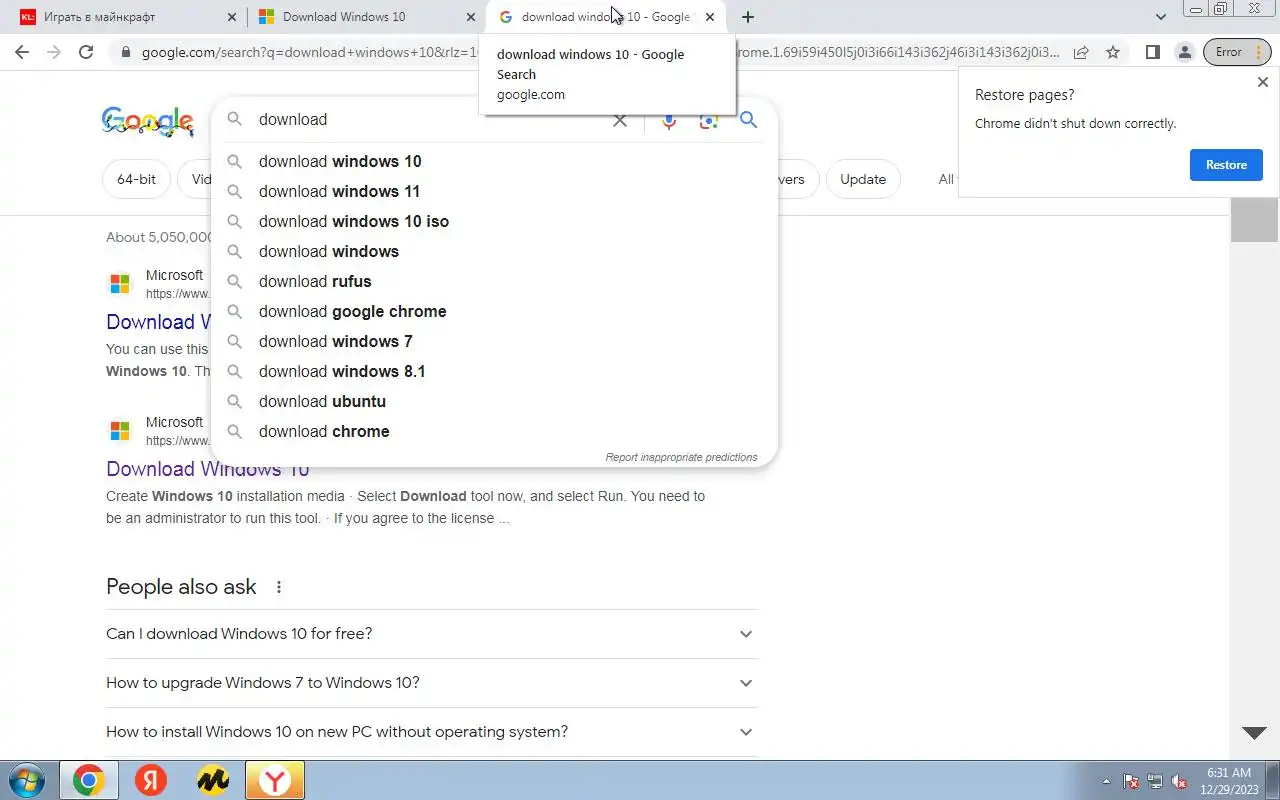Open the second Download Windows 10 result link

tap(208, 469)
